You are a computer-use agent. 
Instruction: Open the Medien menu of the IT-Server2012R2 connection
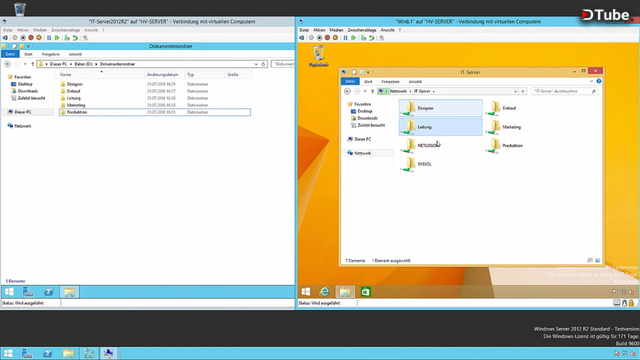click(40, 30)
